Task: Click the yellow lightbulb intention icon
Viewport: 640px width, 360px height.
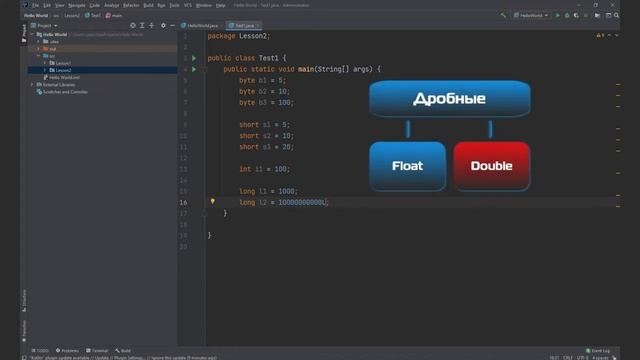Action: click(213, 201)
